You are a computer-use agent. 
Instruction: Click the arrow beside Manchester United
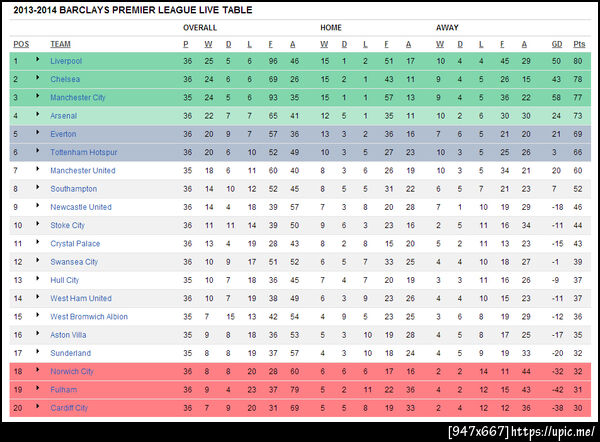coord(37,170)
